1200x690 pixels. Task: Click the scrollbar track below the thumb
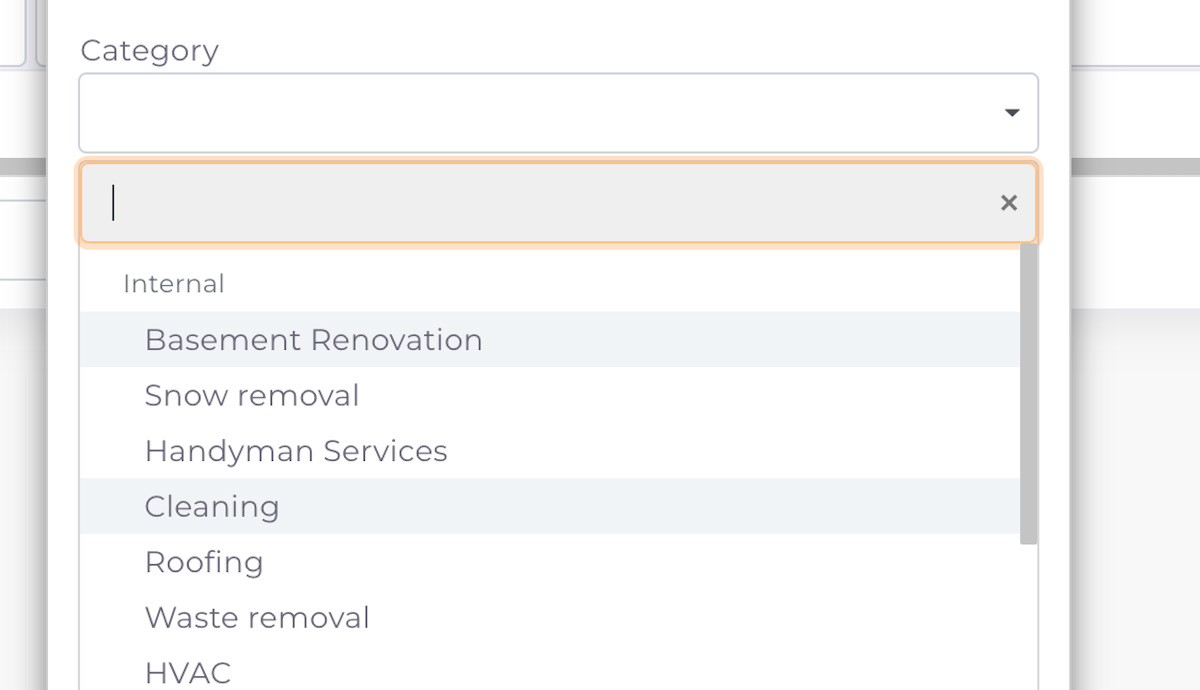1028,617
